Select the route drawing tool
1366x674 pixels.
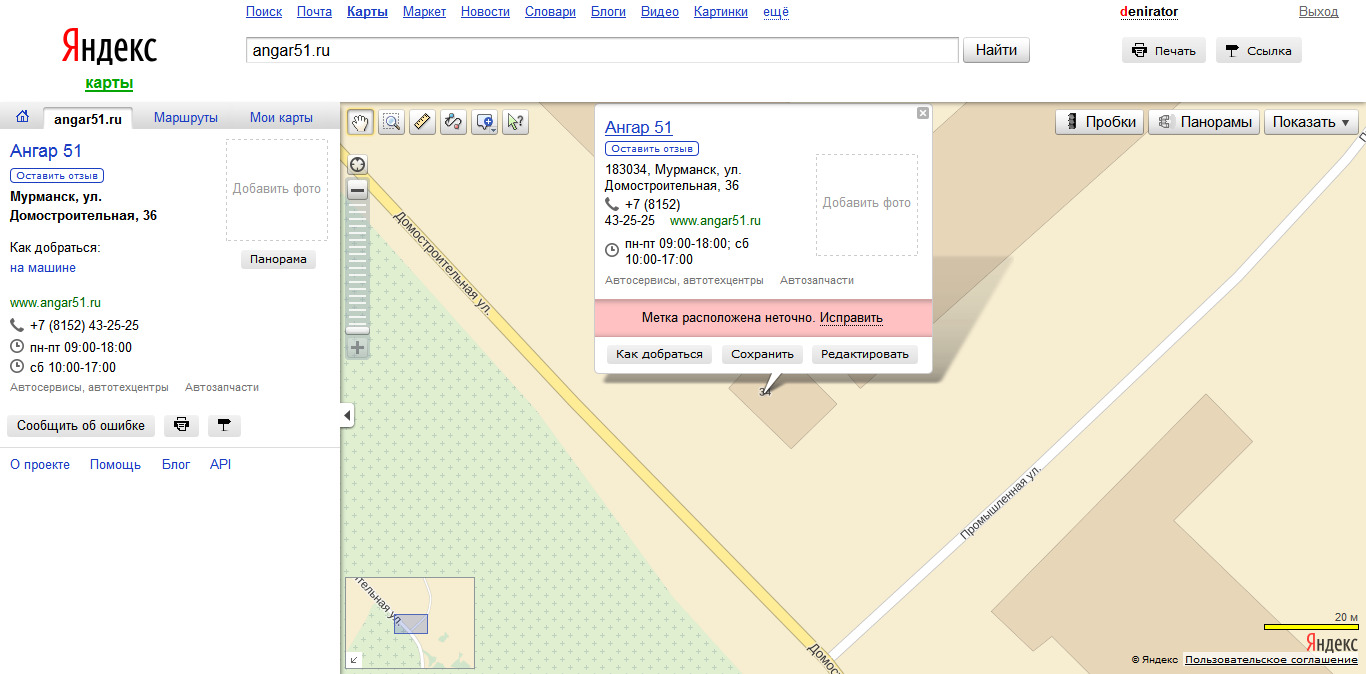click(x=453, y=122)
